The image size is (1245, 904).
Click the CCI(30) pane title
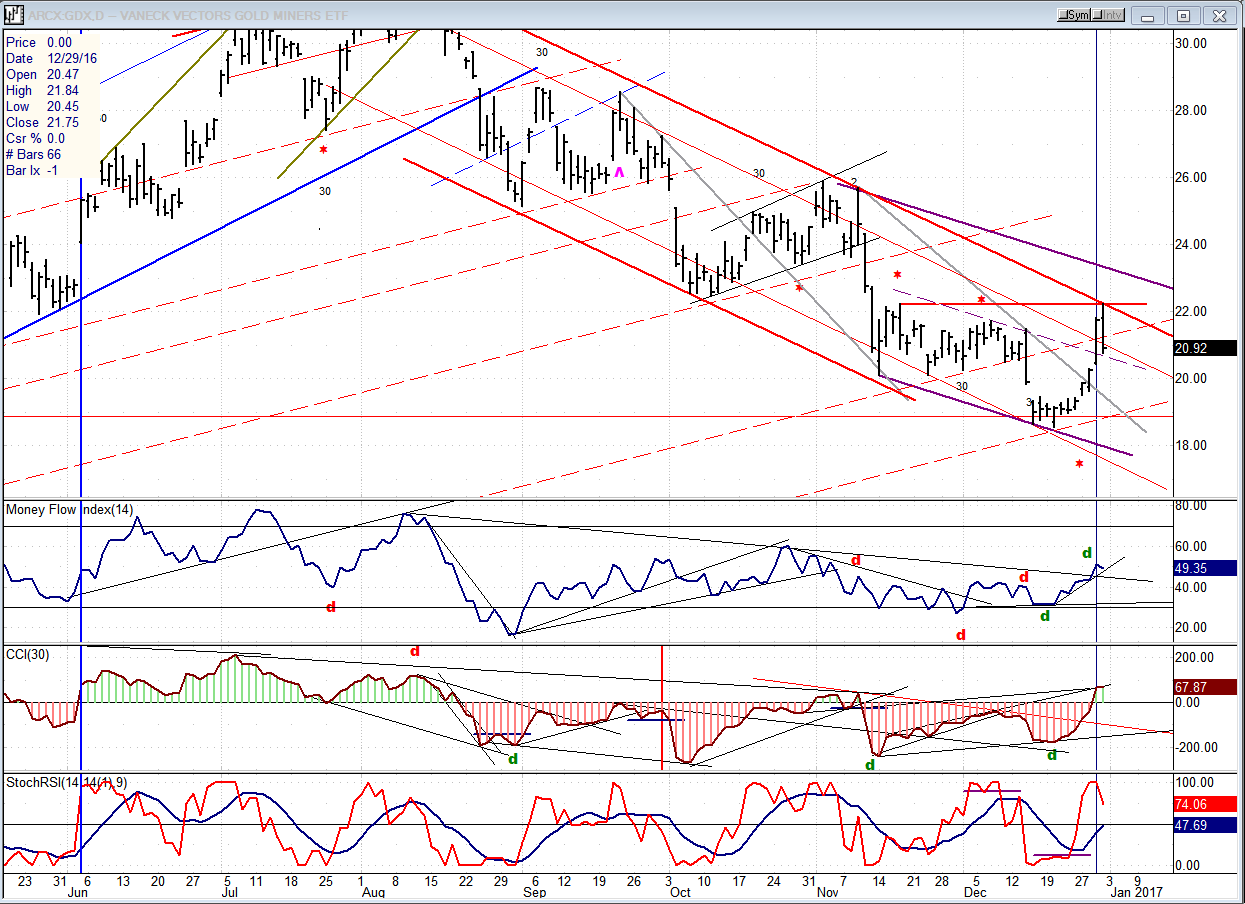pos(27,654)
